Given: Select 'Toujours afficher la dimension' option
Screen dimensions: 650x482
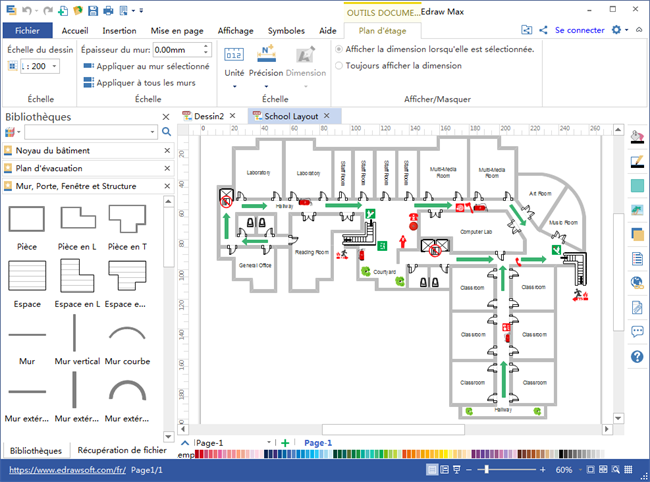Looking at the screenshot, I should pos(340,66).
